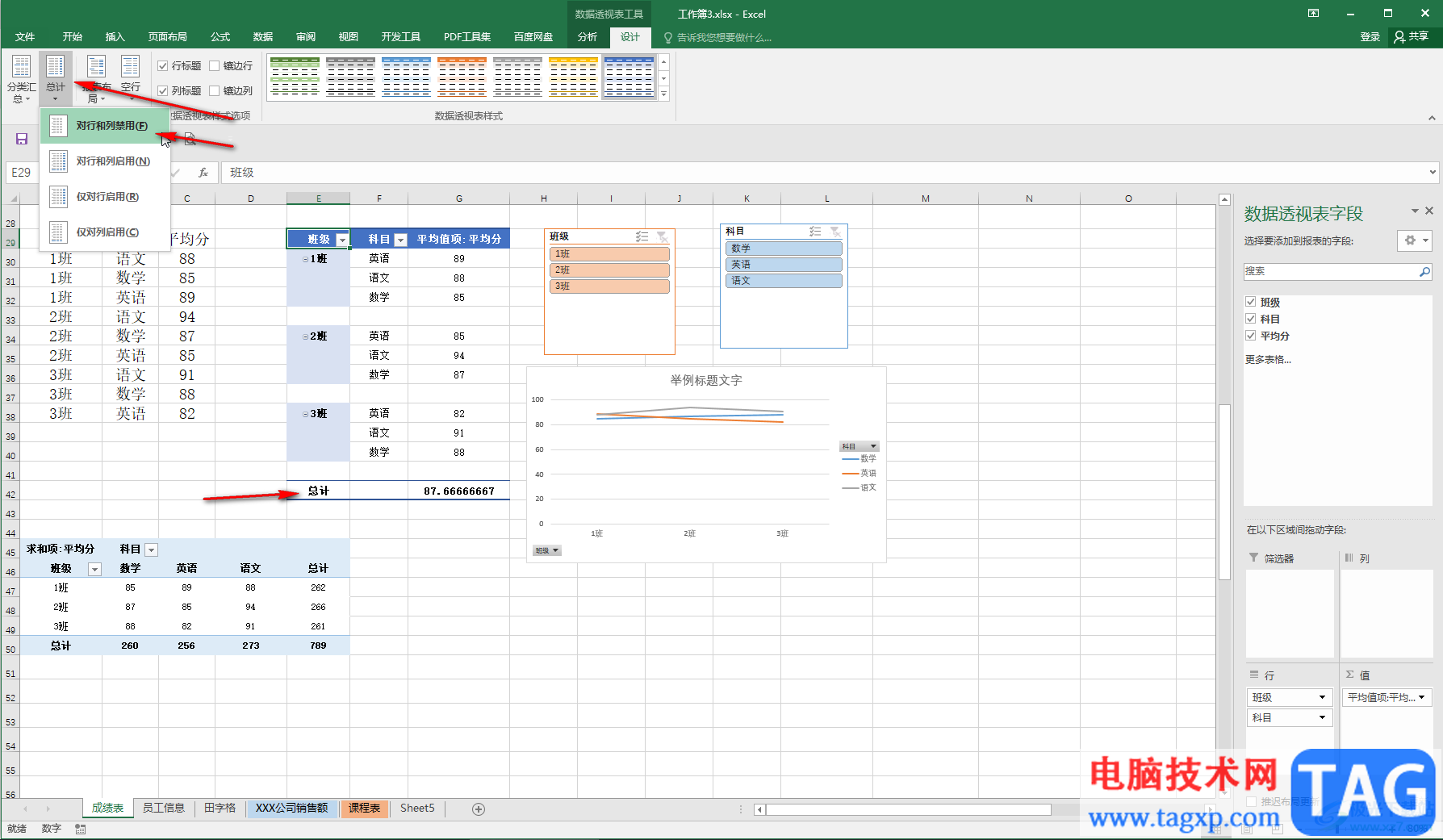Switch to the 员工信息 sheet tab
Screen dimensions: 1443x840
(x=164, y=809)
